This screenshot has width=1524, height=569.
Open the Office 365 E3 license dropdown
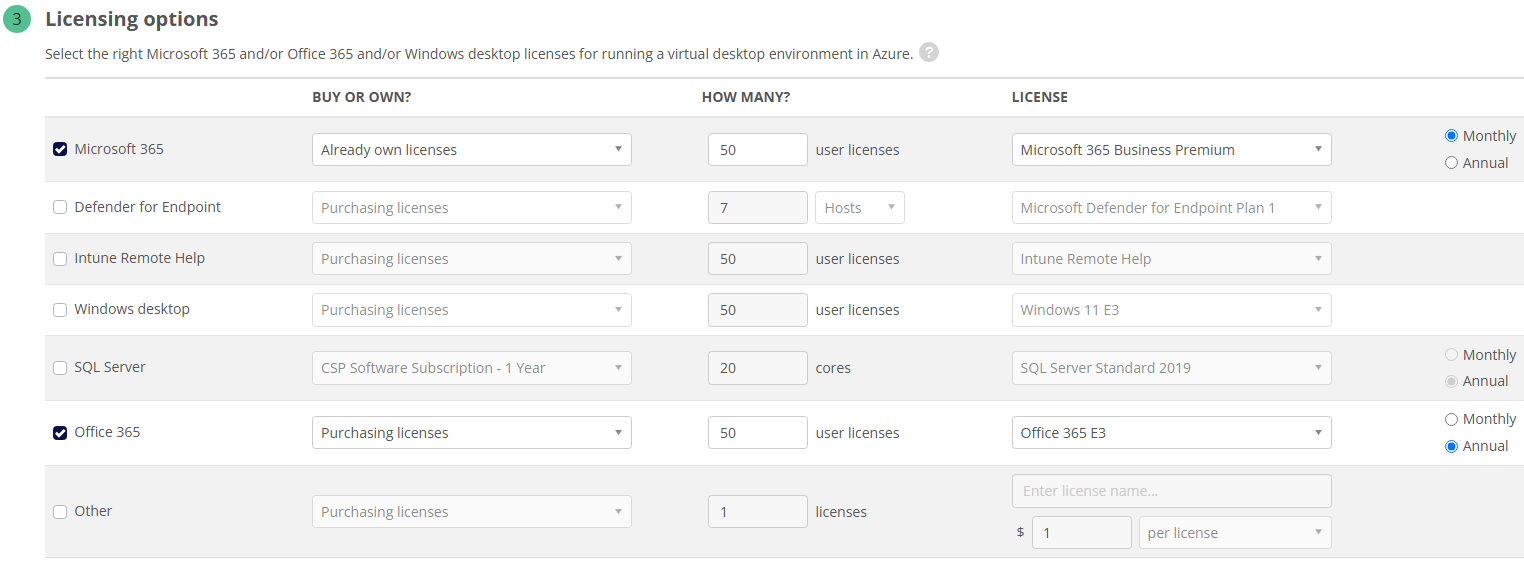coord(1172,432)
